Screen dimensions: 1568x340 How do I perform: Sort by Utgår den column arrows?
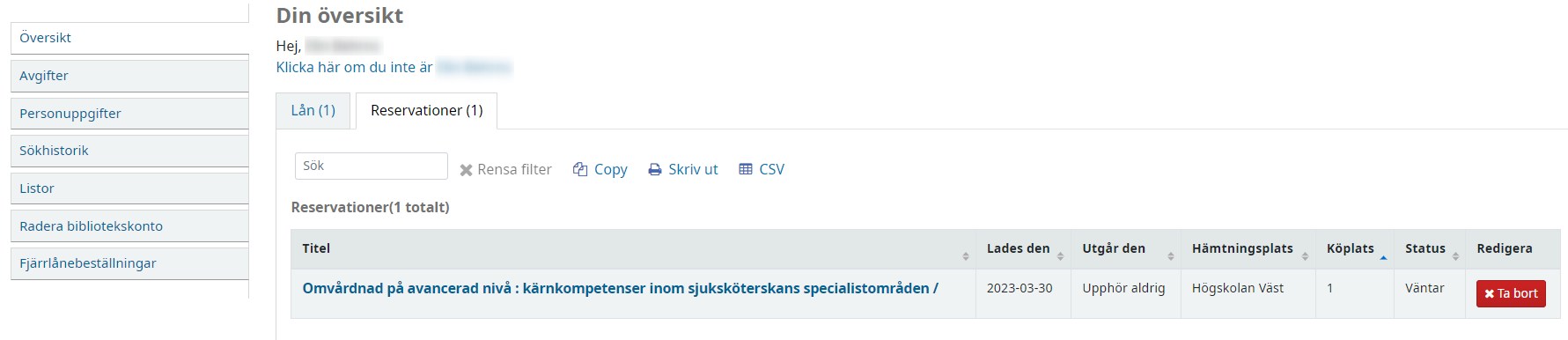point(1171,255)
